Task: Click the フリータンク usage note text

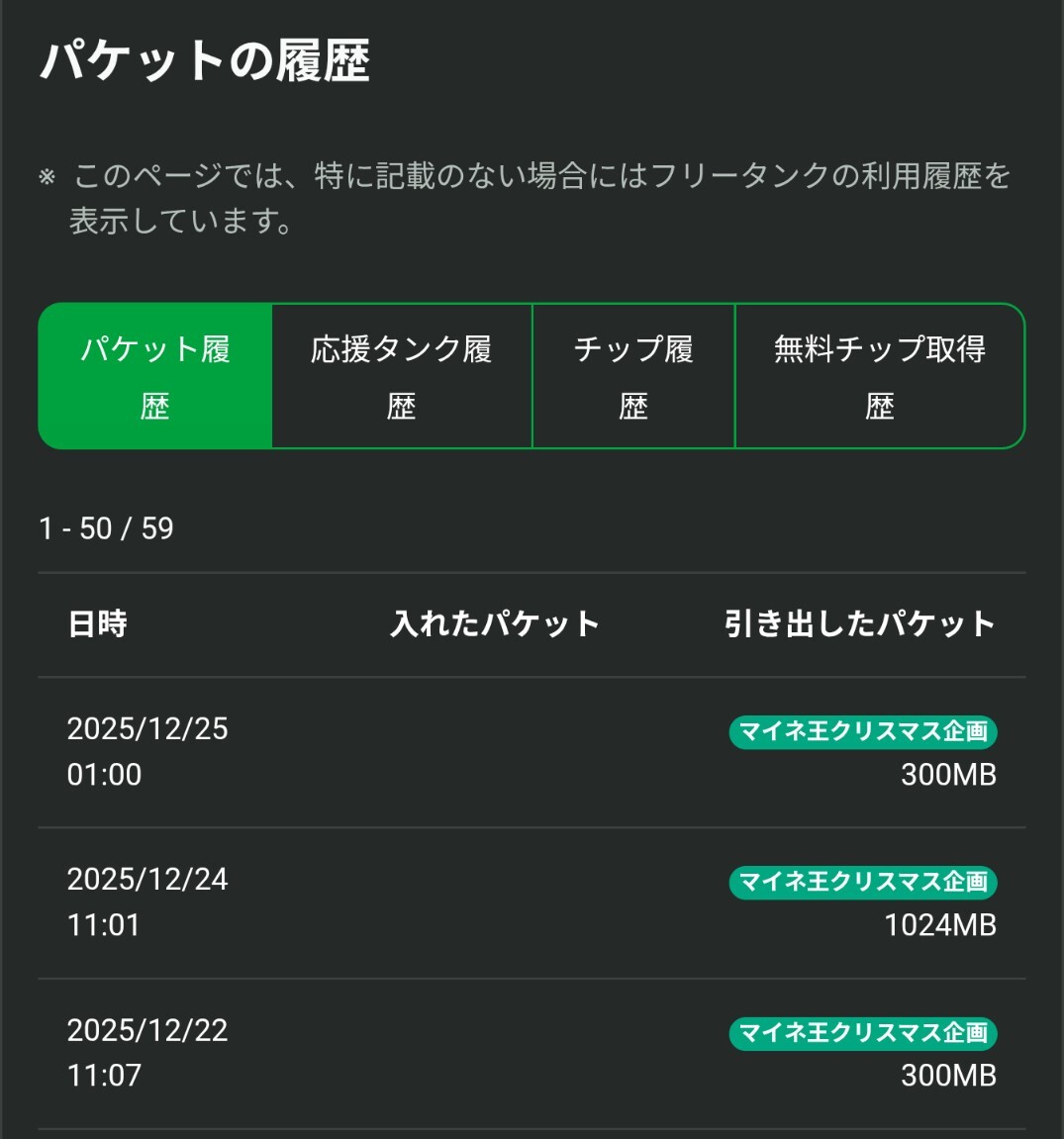Action: tap(540, 198)
